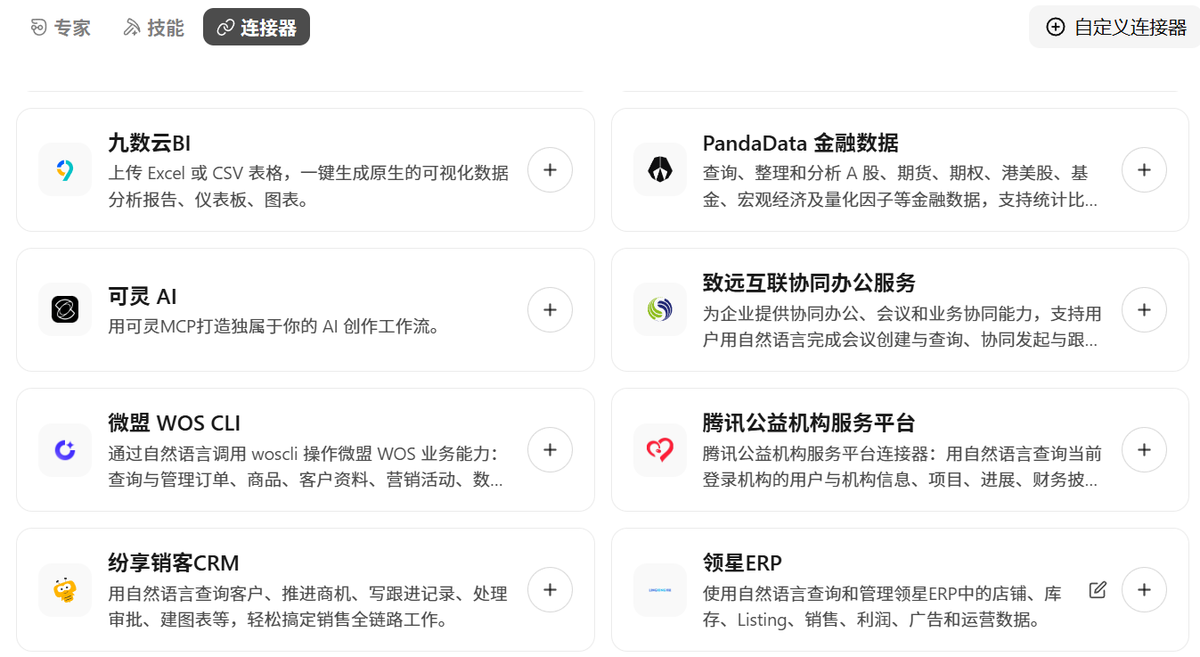
Task: Click the 致远互联 swirl logo icon
Action: pos(660,310)
